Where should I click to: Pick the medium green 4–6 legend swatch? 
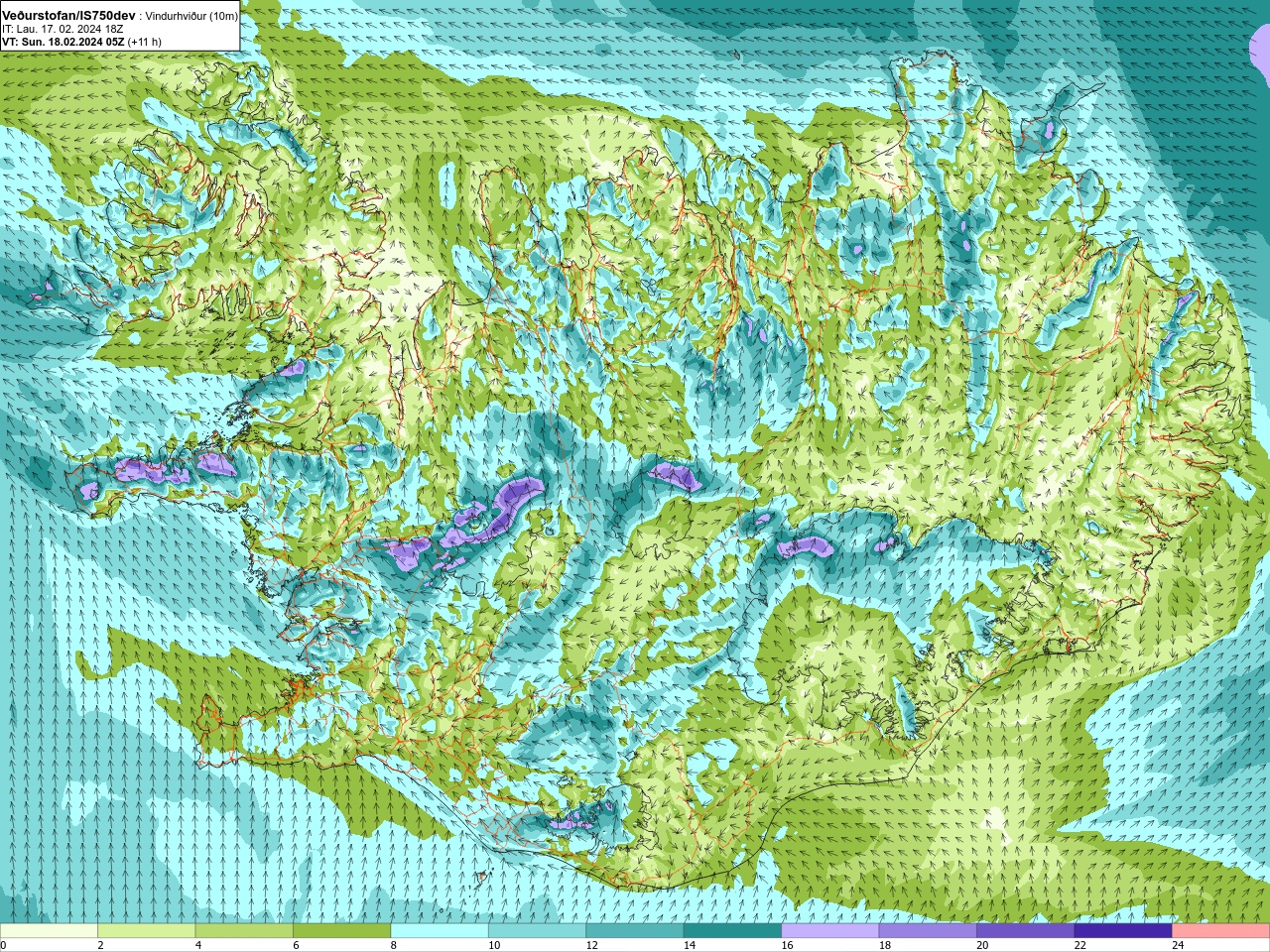(244, 931)
